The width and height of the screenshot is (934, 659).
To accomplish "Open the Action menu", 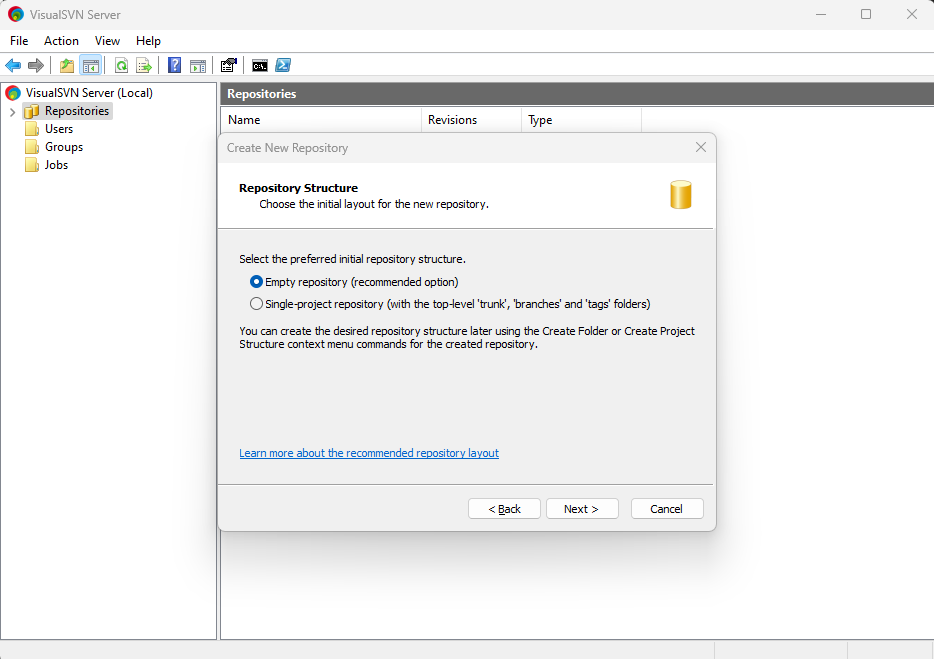I will (x=61, y=41).
